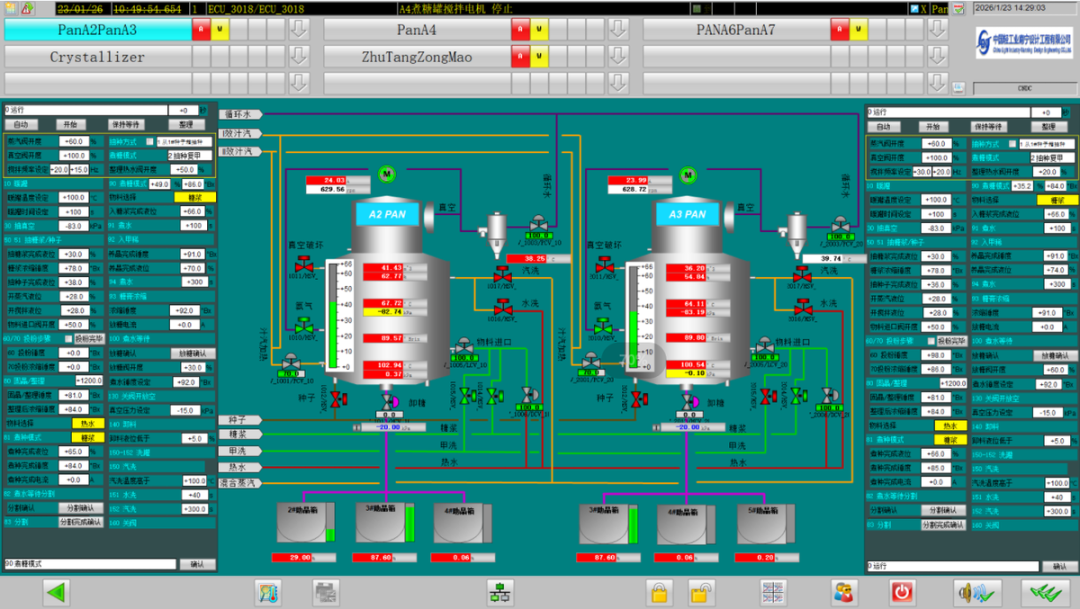Expand the down arrow beside PanA2PanA3
This screenshot has height=609, width=1080.
click(x=298, y=29)
